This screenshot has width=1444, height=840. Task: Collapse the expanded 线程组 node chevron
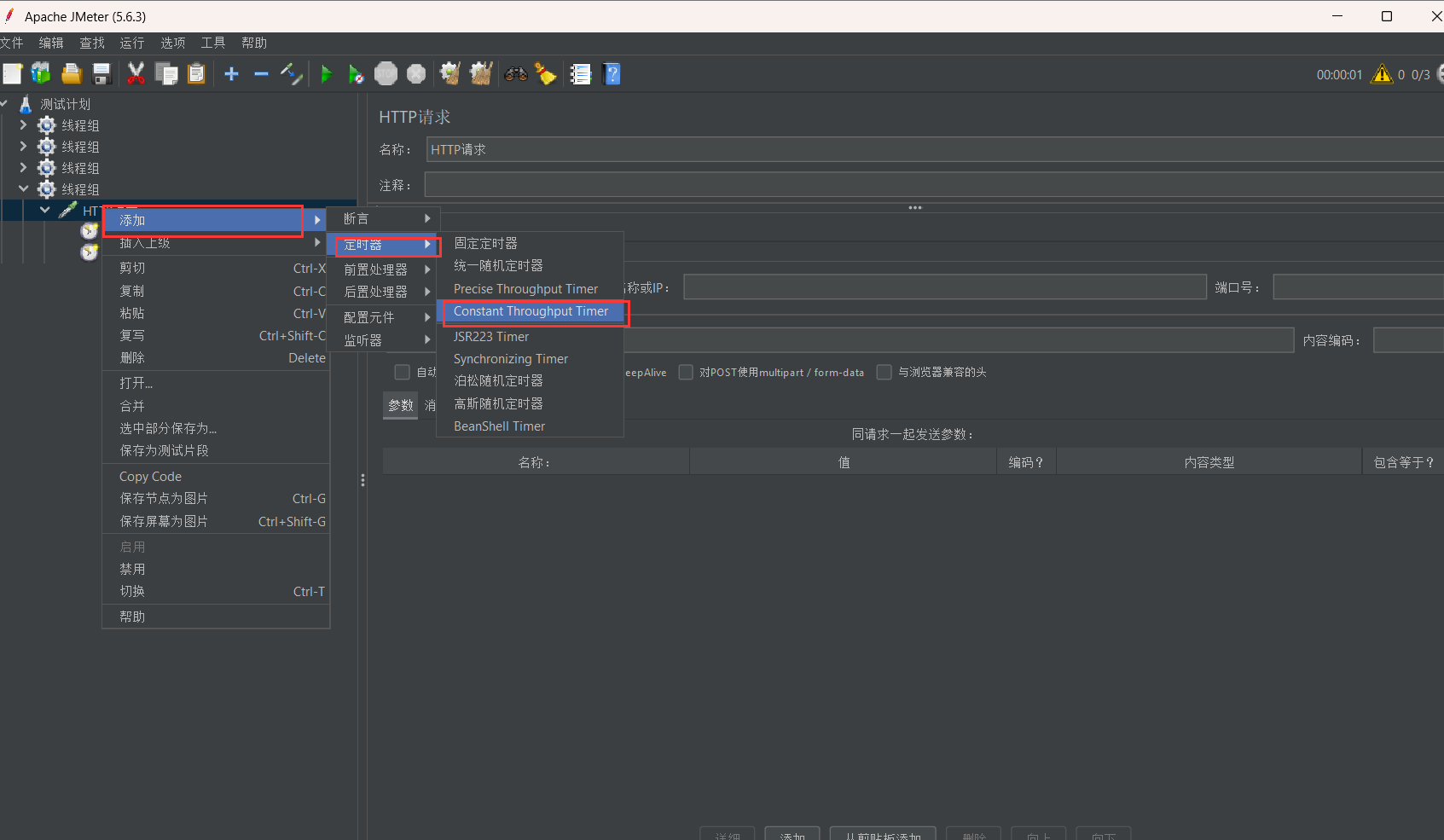pos(23,188)
